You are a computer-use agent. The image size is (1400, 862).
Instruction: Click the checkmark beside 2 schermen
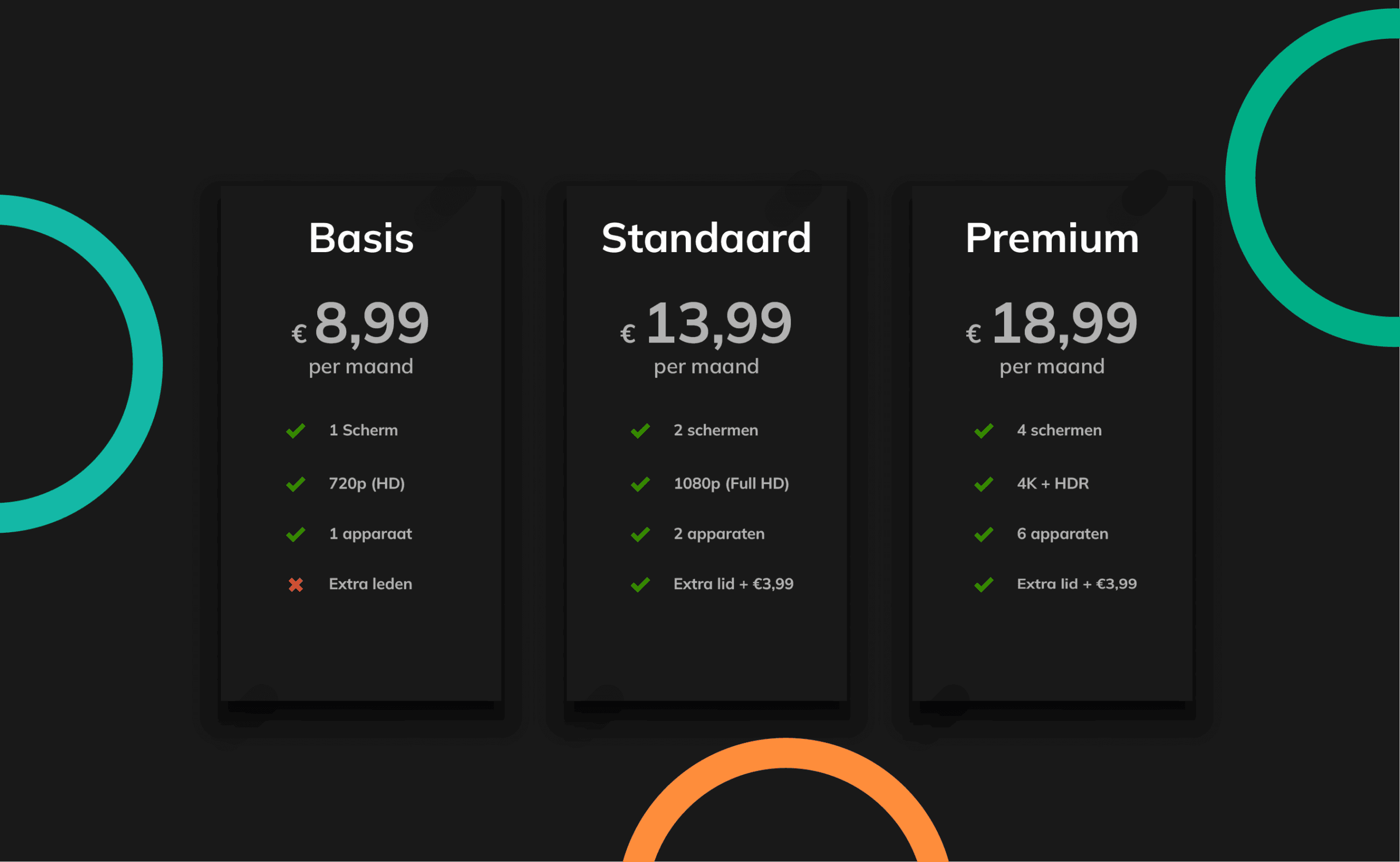pyautogui.click(x=640, y=431)
